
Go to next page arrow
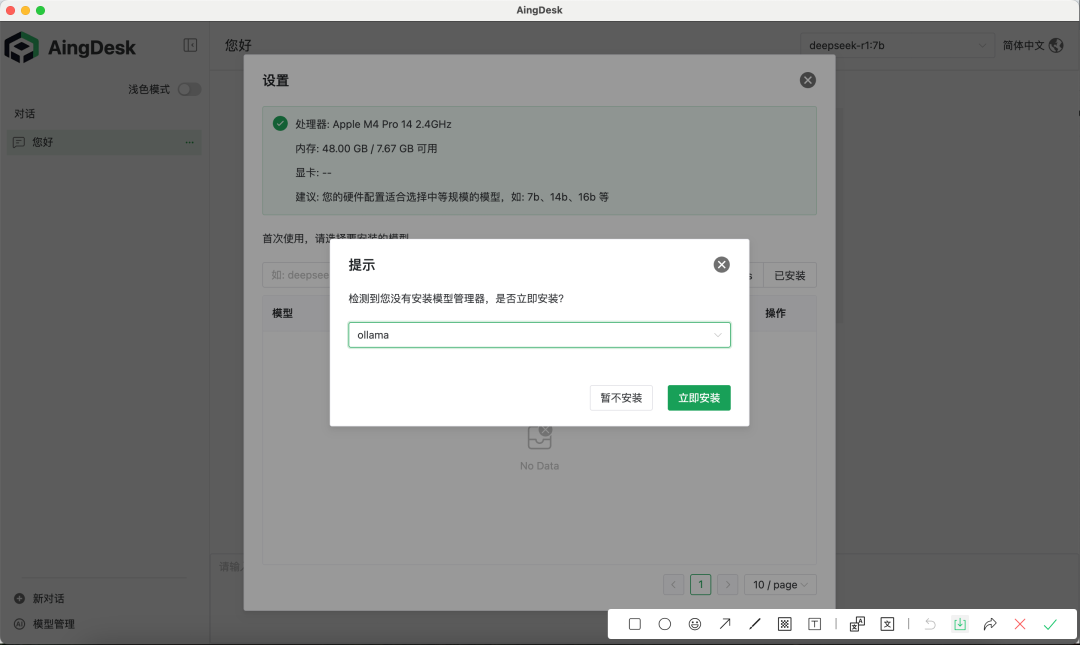click(x=727, y=584)
